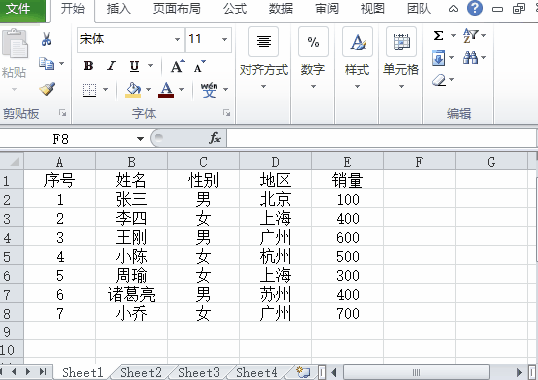The height and width of the screenshot is (380, 538).
Task: Select column E header
Action: pos(347,162)
